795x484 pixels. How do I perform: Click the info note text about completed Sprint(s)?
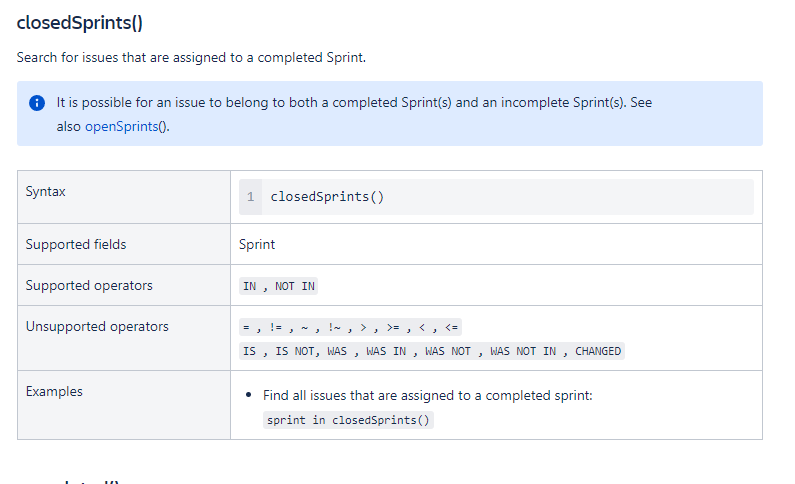354,103
